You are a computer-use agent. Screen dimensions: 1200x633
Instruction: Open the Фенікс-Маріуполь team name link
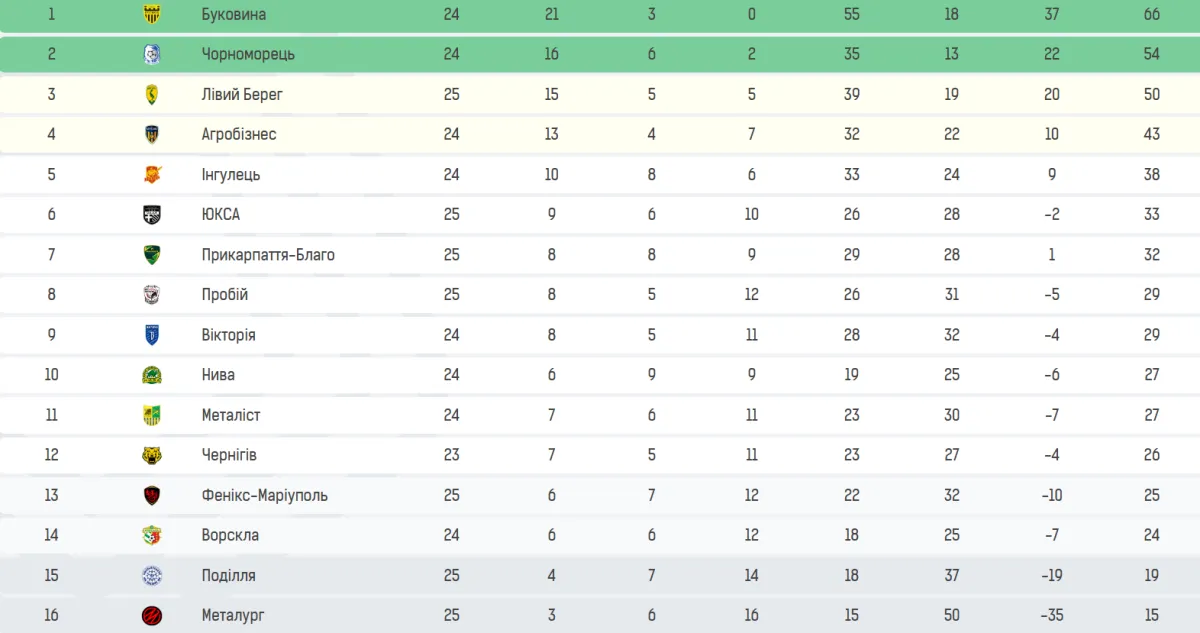point(264,495)
